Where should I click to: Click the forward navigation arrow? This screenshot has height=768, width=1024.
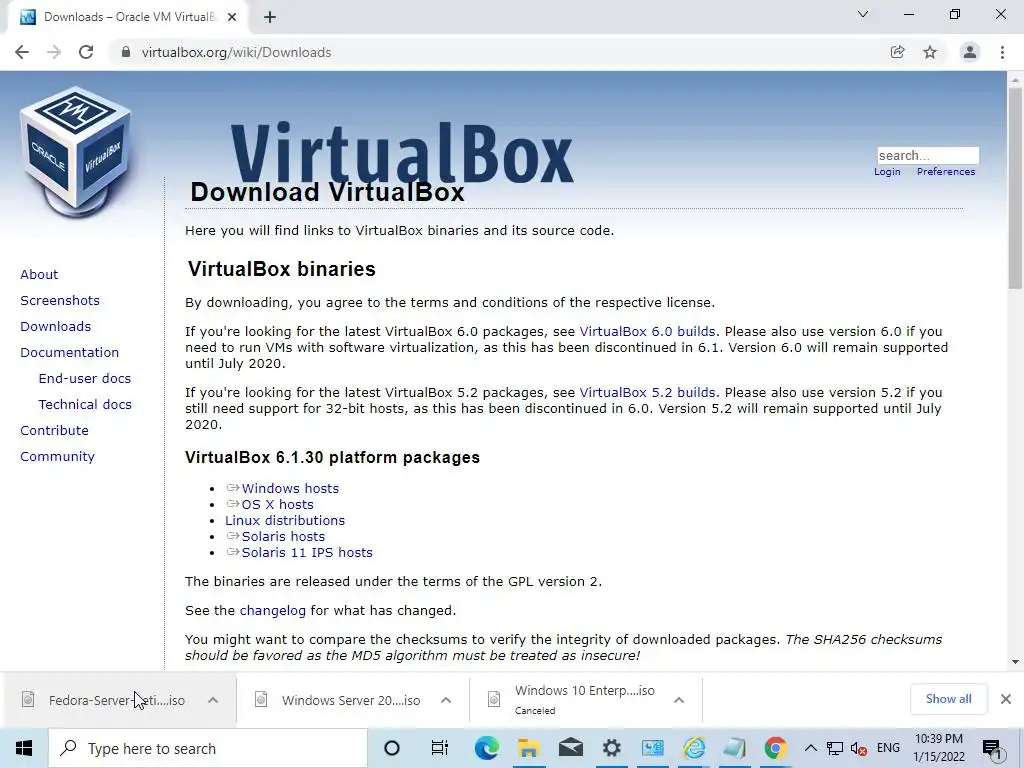point(54,52)
